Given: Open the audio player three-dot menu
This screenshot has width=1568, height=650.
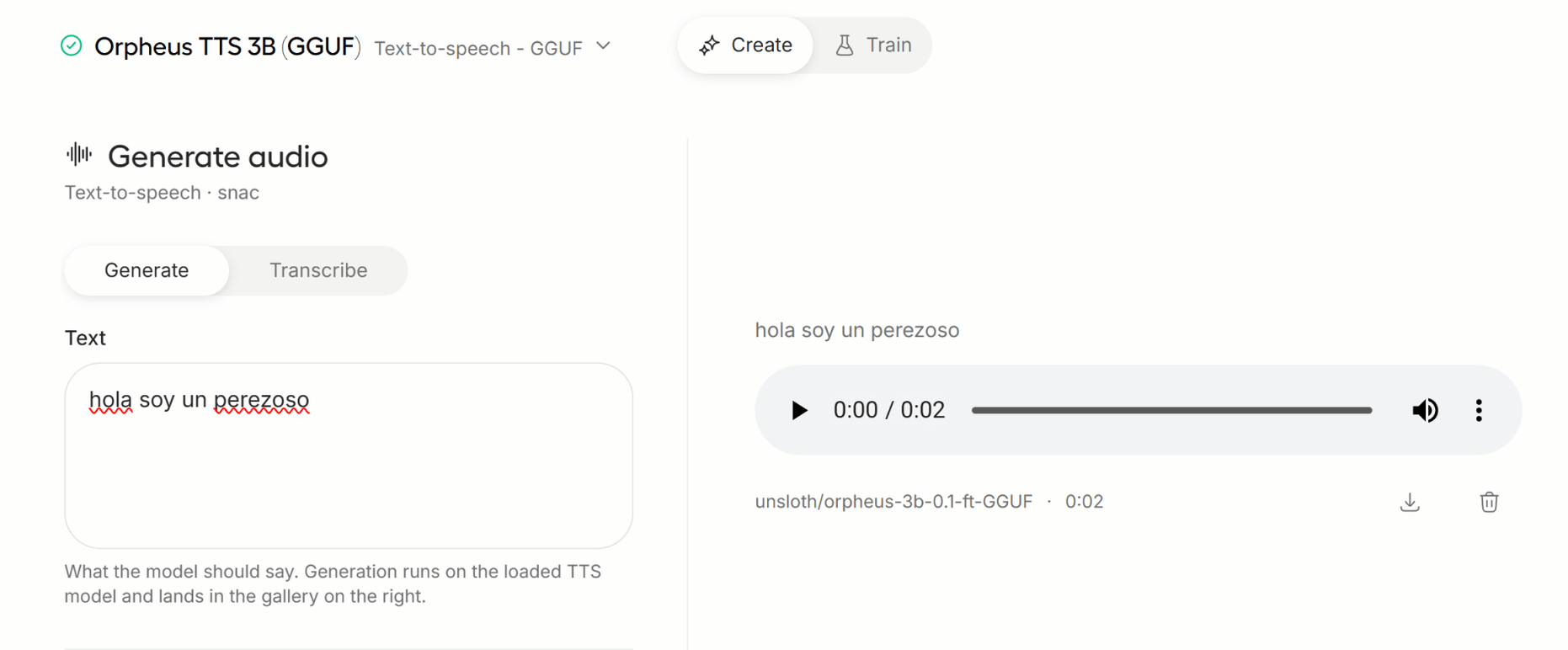Looking at the screenshot, I should pyautogui.click(x=1479, y=410).
